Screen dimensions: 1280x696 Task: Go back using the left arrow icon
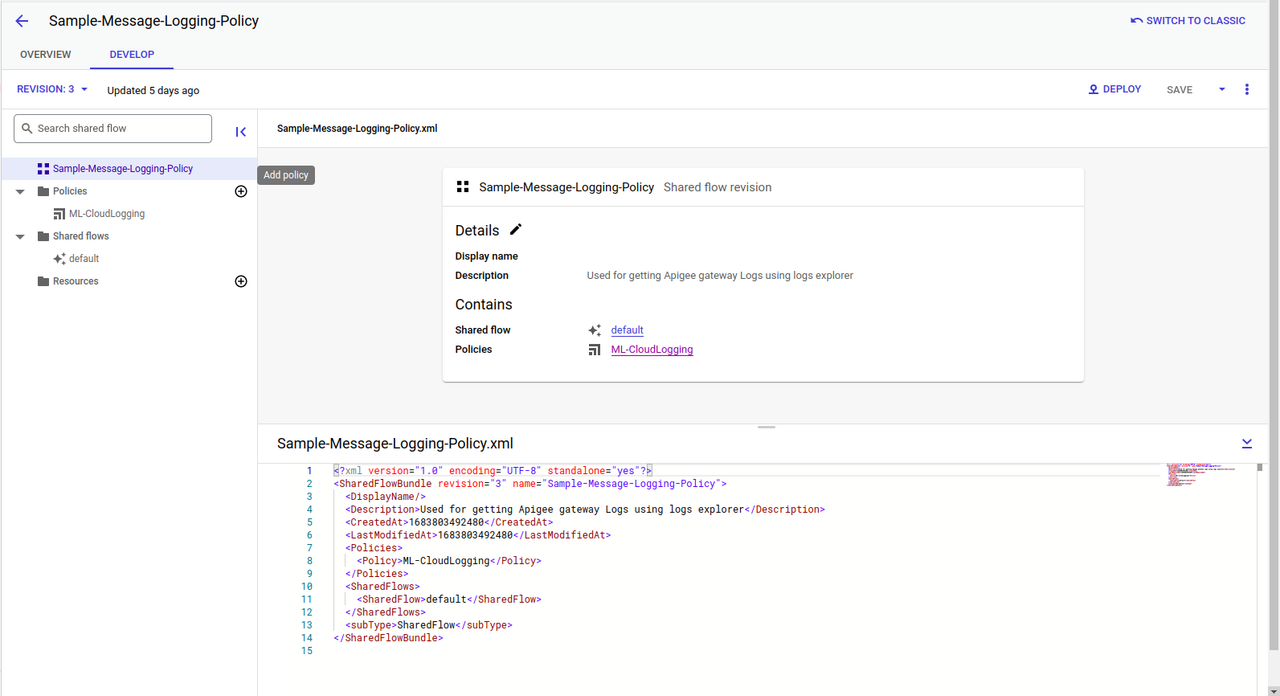pyautogui.click(x=22, y=21)
